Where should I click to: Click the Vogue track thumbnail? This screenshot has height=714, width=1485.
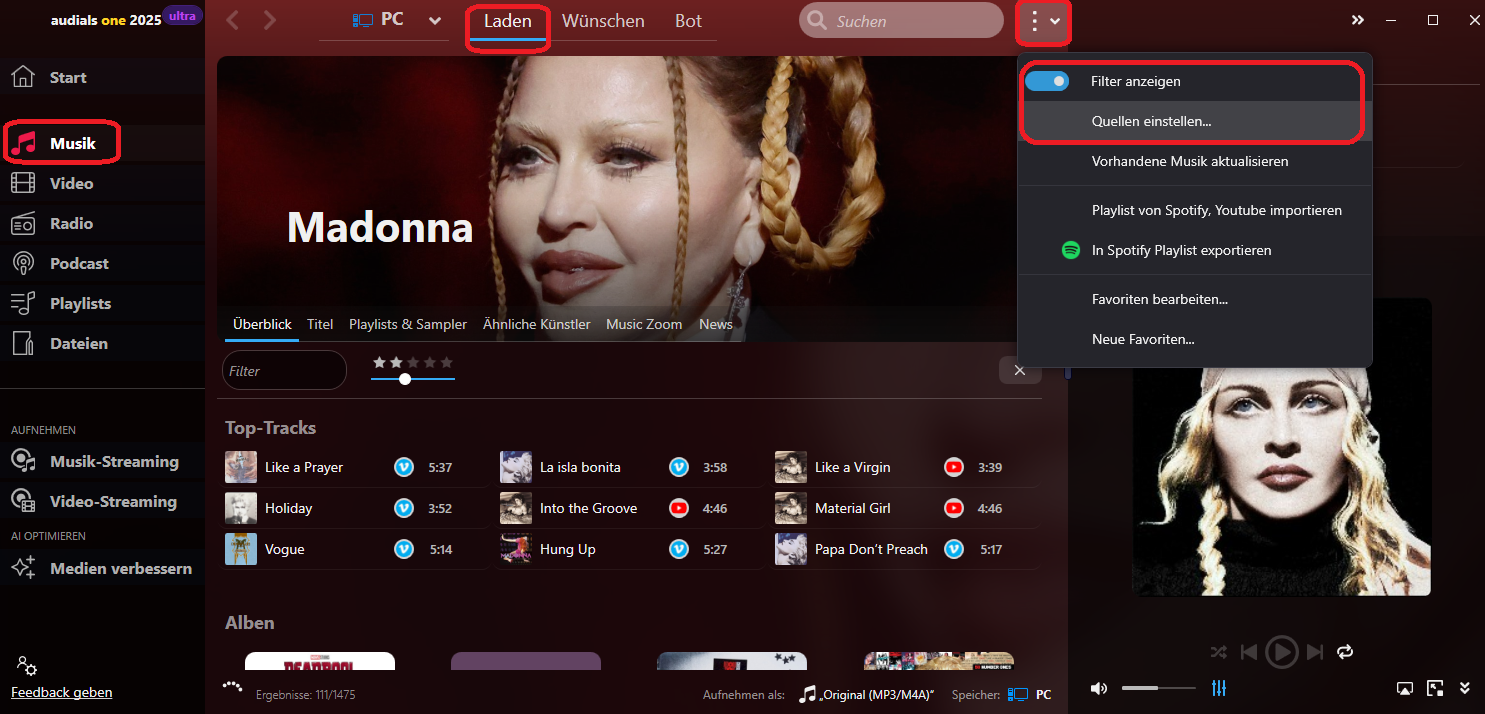click(241, 549)
